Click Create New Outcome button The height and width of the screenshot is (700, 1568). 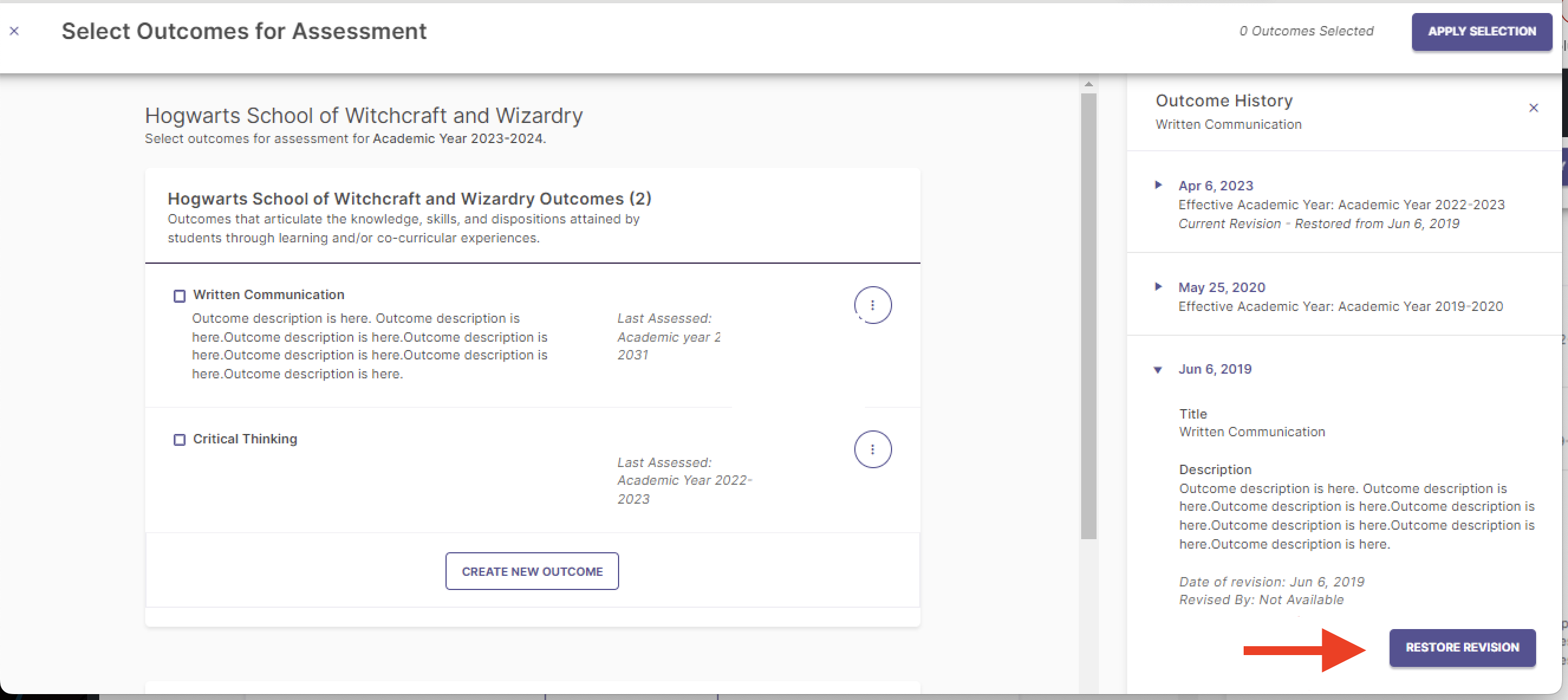pyautogui.click(x=531, y=572)
